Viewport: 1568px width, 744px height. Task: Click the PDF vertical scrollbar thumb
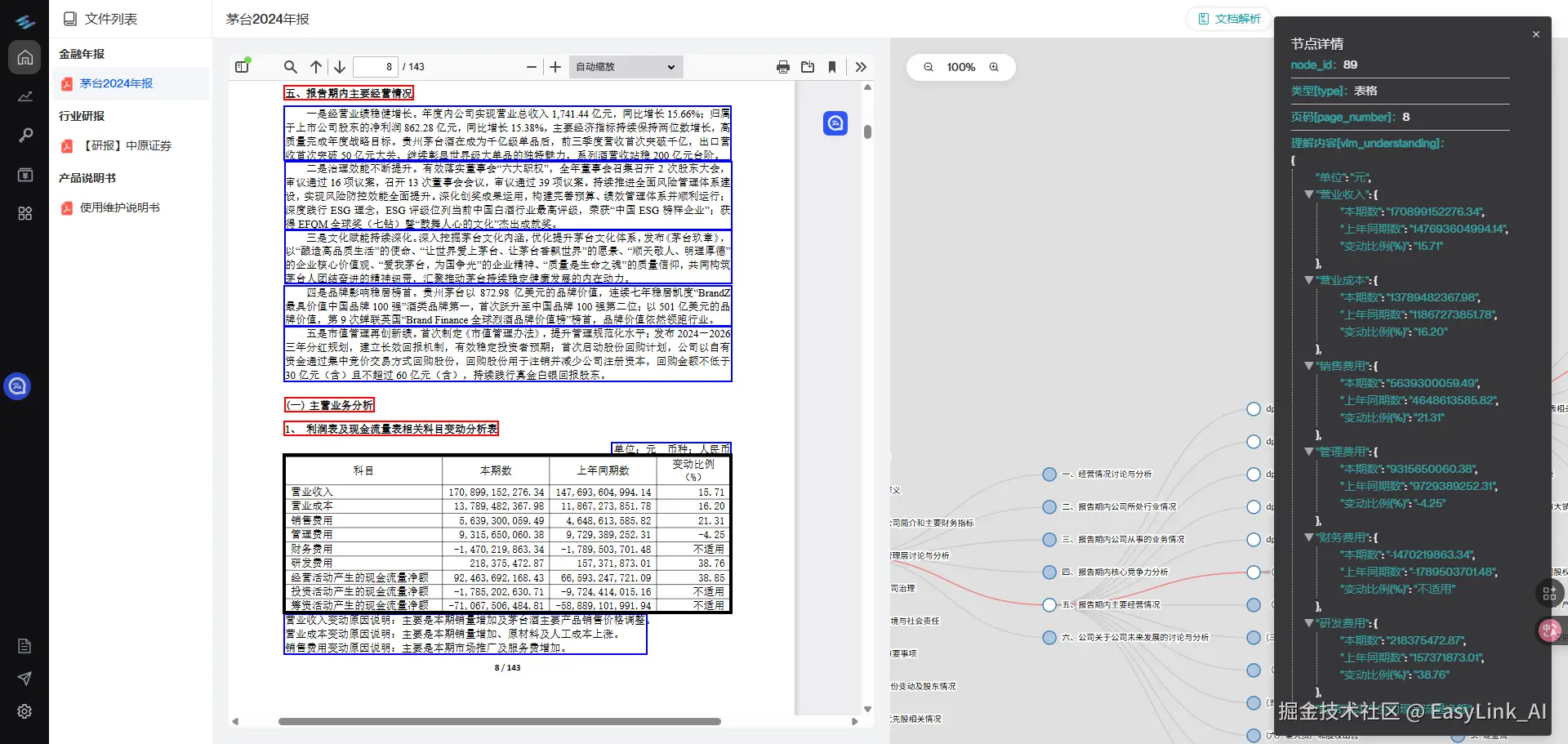(867, 131)
